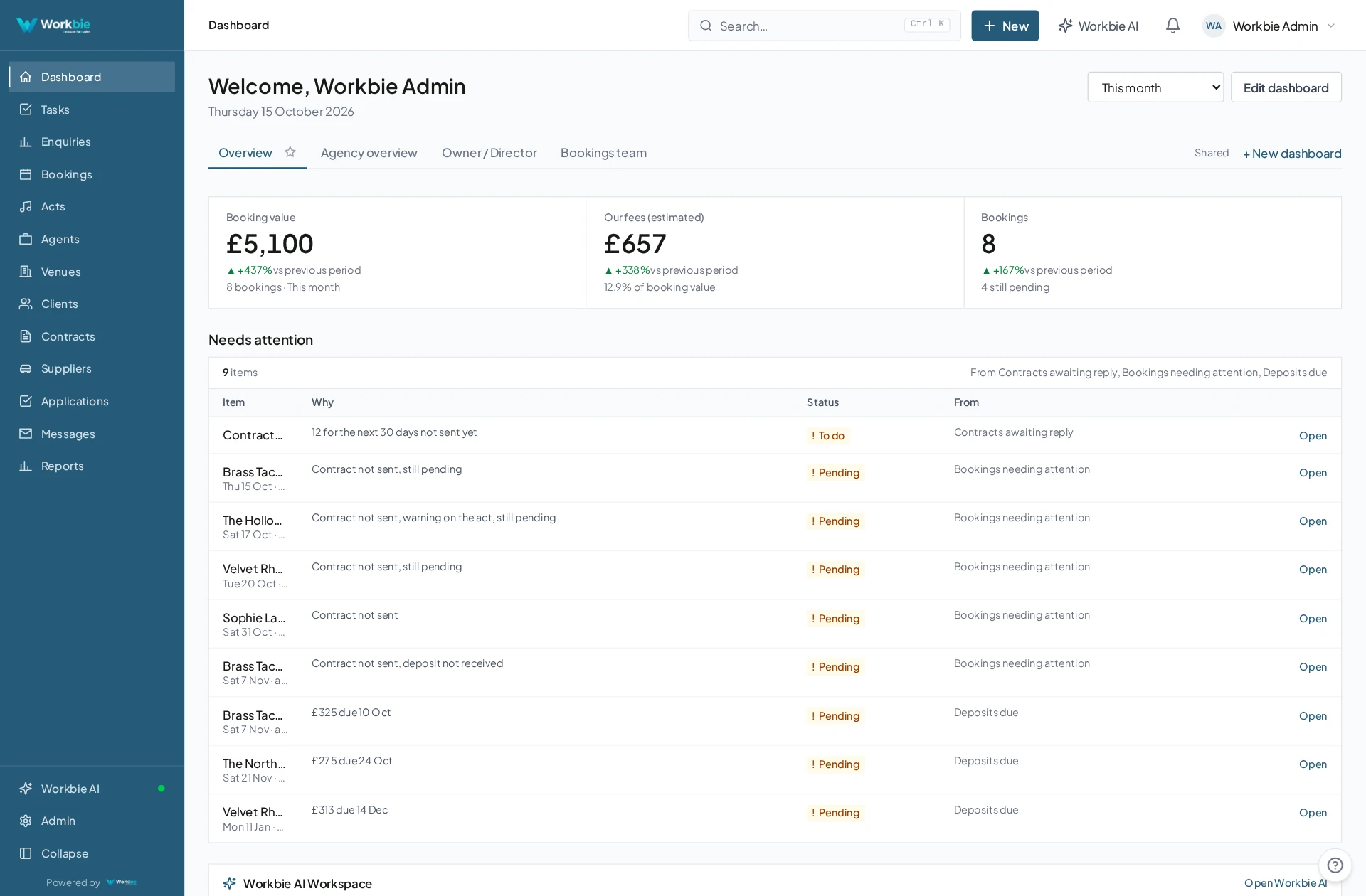Open the The North... £275 deposit row

tap(775, 770)
